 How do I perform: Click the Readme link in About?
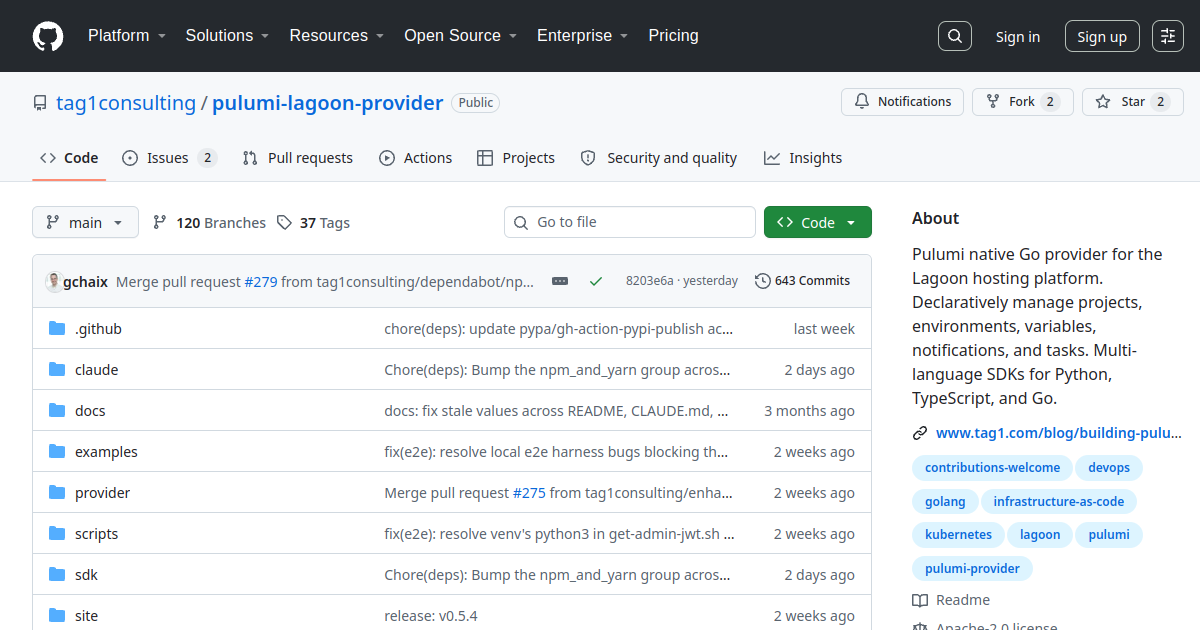point(951,600)
